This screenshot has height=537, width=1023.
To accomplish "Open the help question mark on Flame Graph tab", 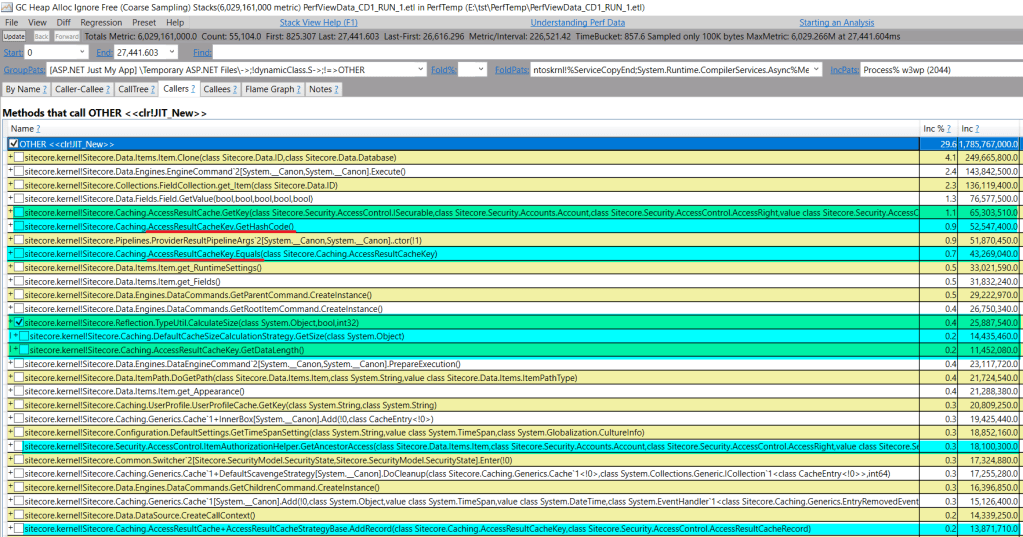I will 297,89.
